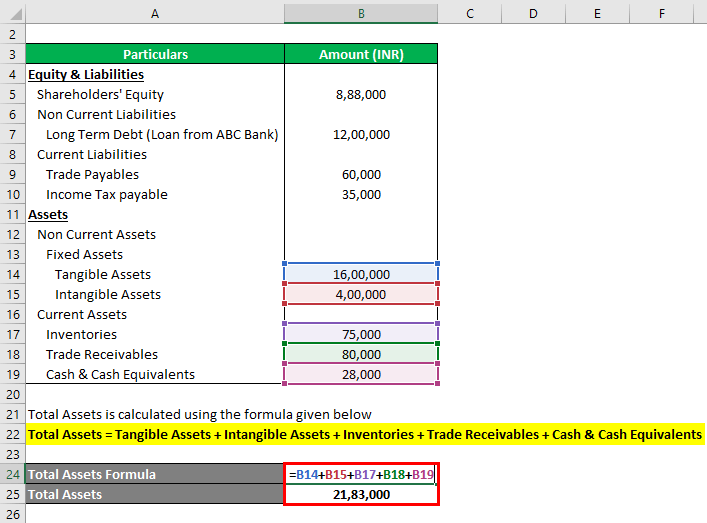Select row 24 header
The image size is (707, 523).
pos(13,474)
